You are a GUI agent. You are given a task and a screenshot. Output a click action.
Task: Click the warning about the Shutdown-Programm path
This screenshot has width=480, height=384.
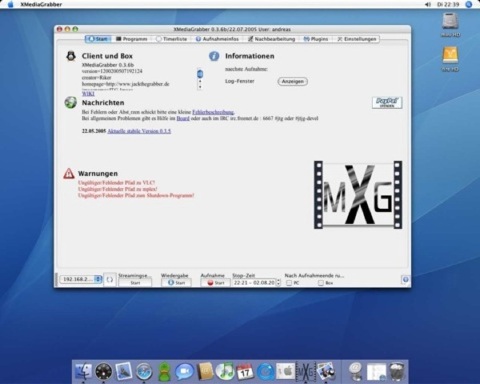pos(136,195)
